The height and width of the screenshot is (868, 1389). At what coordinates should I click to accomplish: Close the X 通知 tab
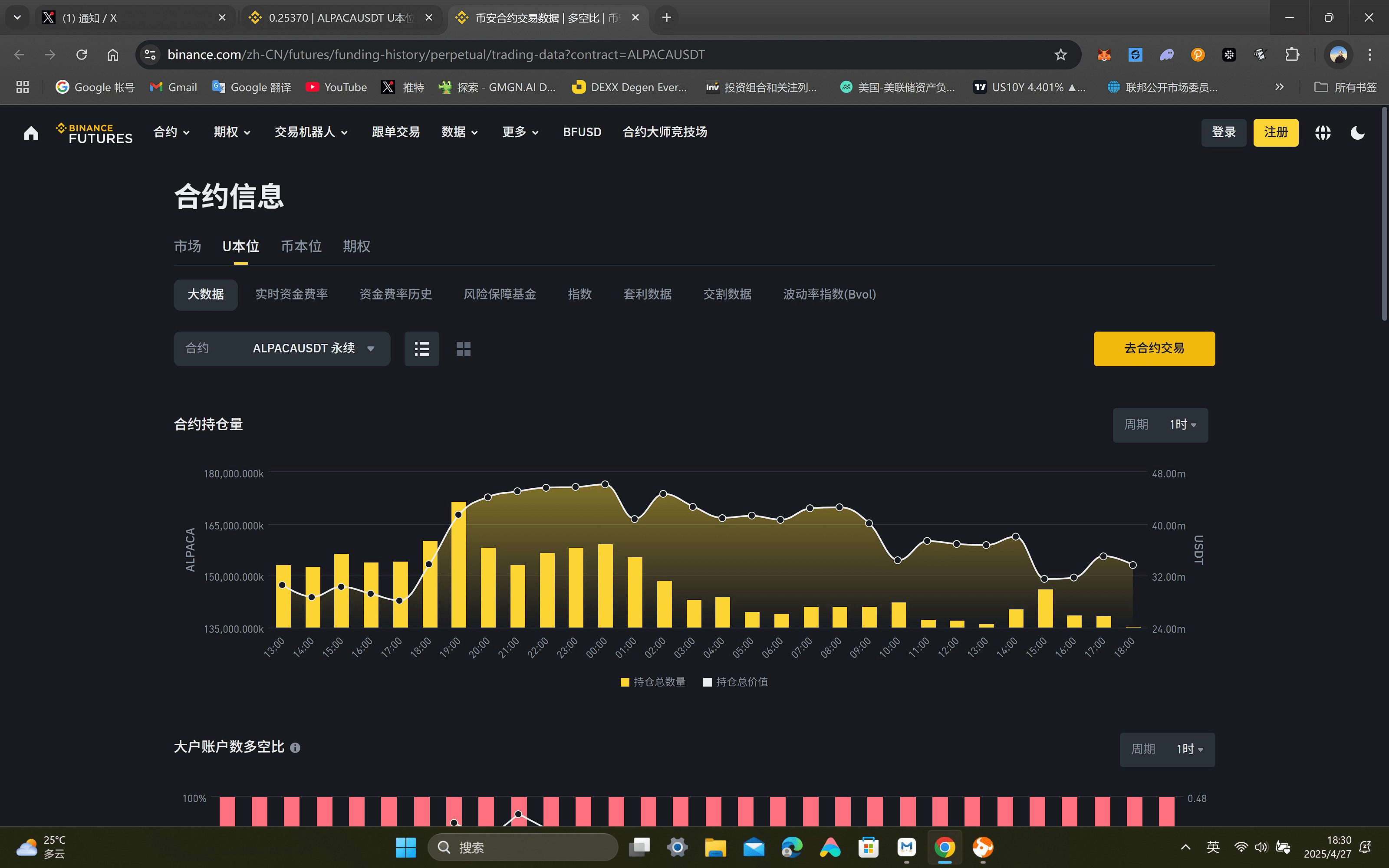pos(222,18)
